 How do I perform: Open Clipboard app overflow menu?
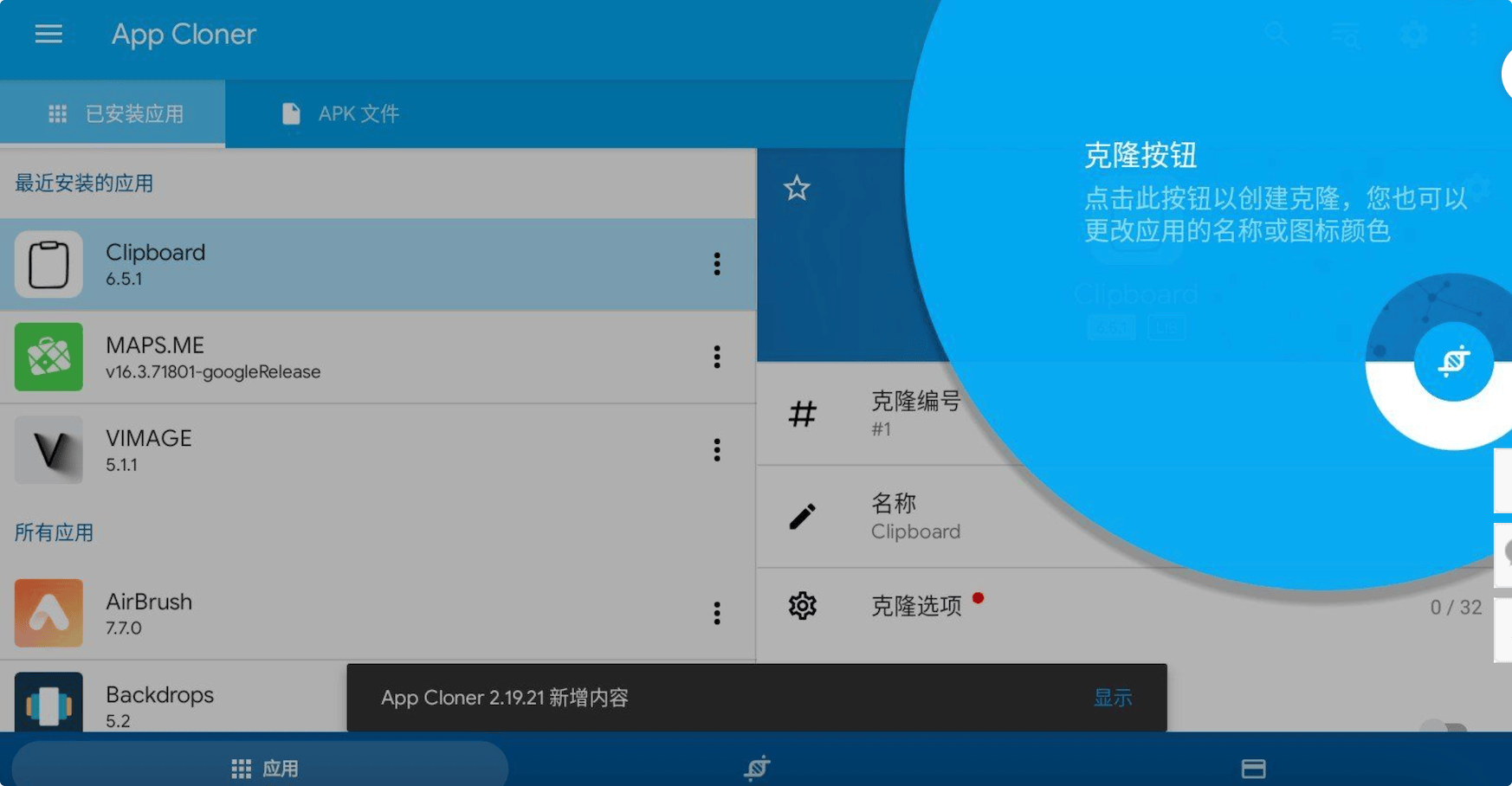[716, 264]
